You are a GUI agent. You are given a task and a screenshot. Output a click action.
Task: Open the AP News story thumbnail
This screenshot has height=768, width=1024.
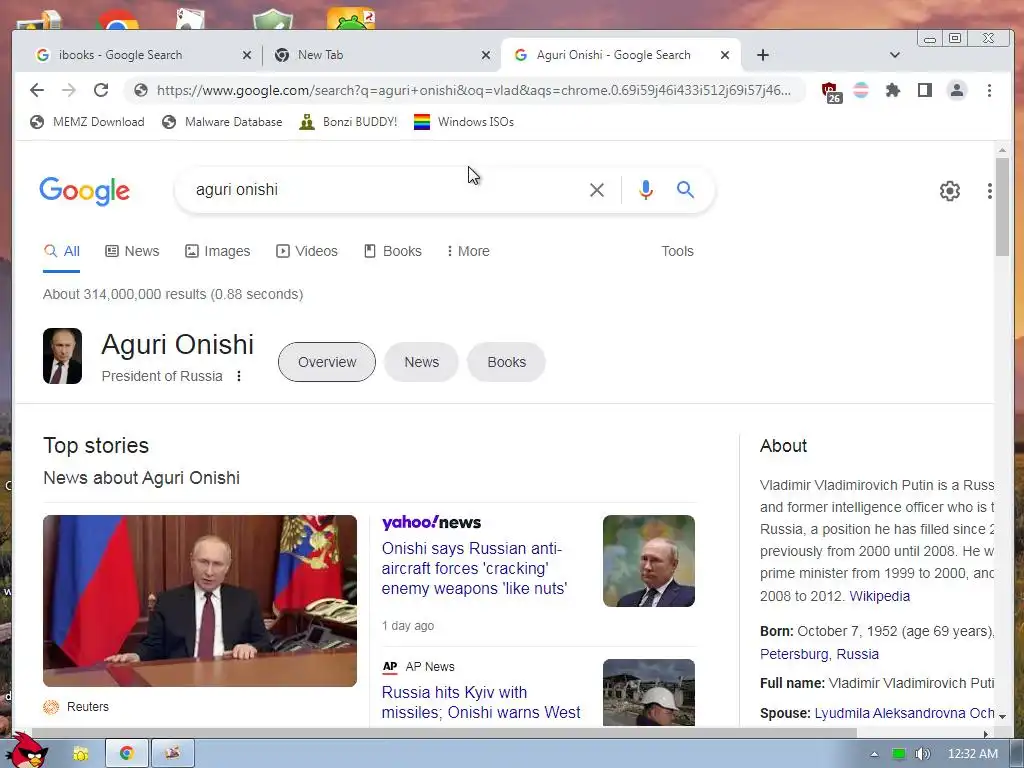[648, 692]
